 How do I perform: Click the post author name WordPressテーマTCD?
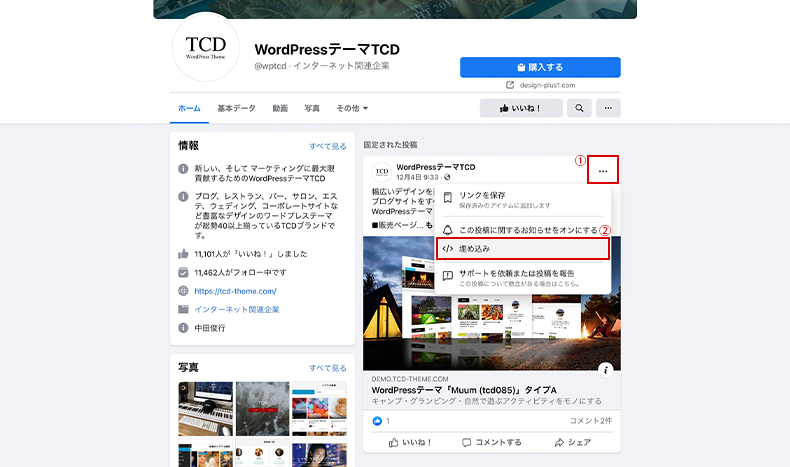coord(436,167)
